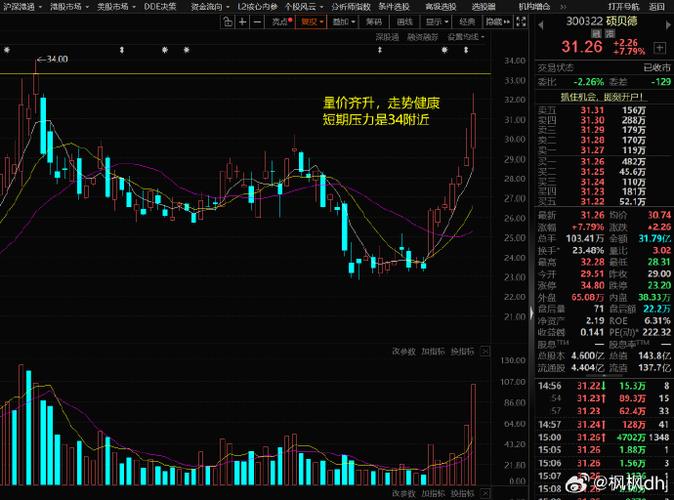Expand the 资金流向 menu
This screenshot has width=674, height=500.
[x=210, y=6]
